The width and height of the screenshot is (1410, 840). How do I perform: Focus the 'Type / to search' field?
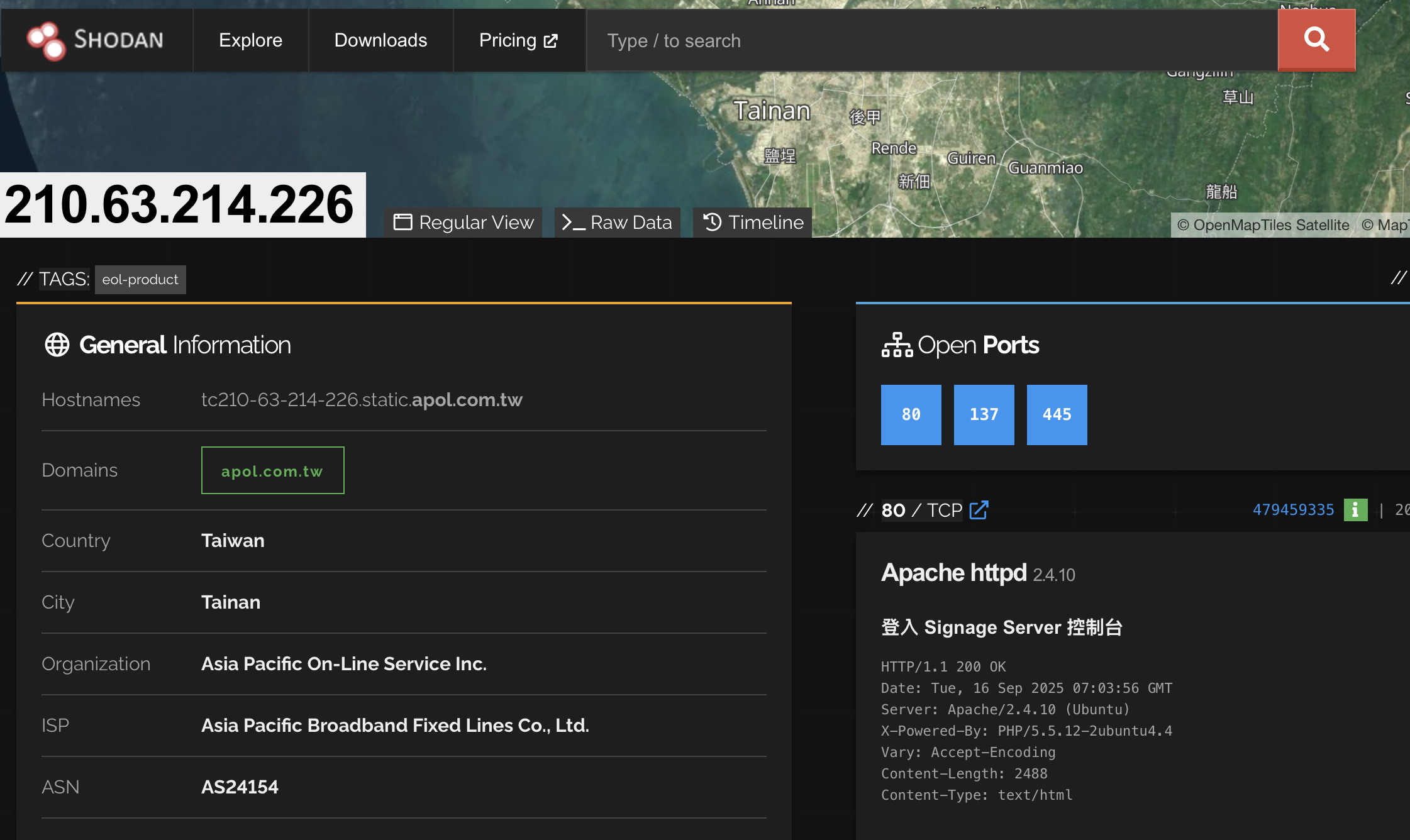pyautogui.click(x=932, y=40)
